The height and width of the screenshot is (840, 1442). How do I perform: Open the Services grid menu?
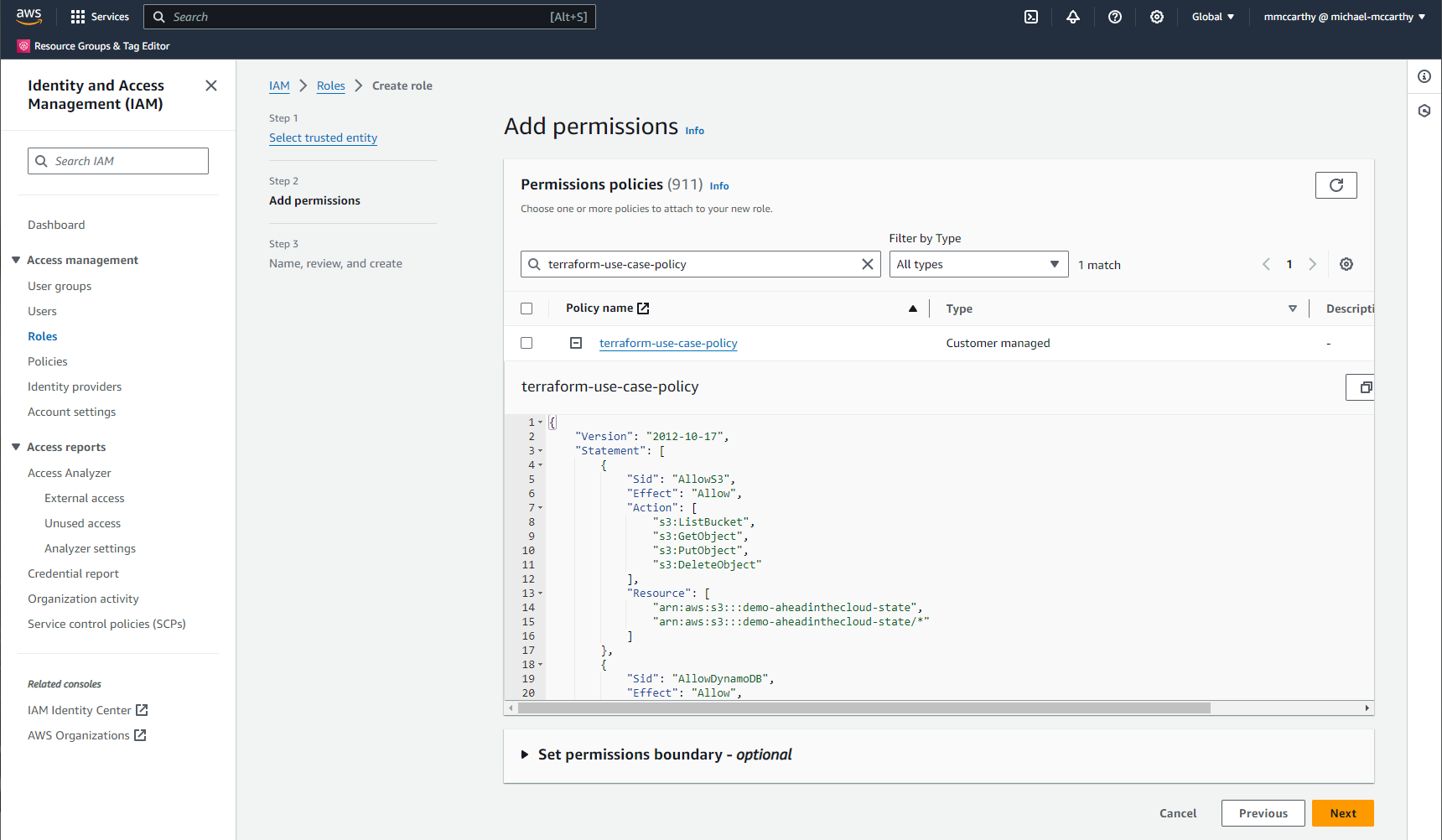pyautogui.click(x=100, y=17)
